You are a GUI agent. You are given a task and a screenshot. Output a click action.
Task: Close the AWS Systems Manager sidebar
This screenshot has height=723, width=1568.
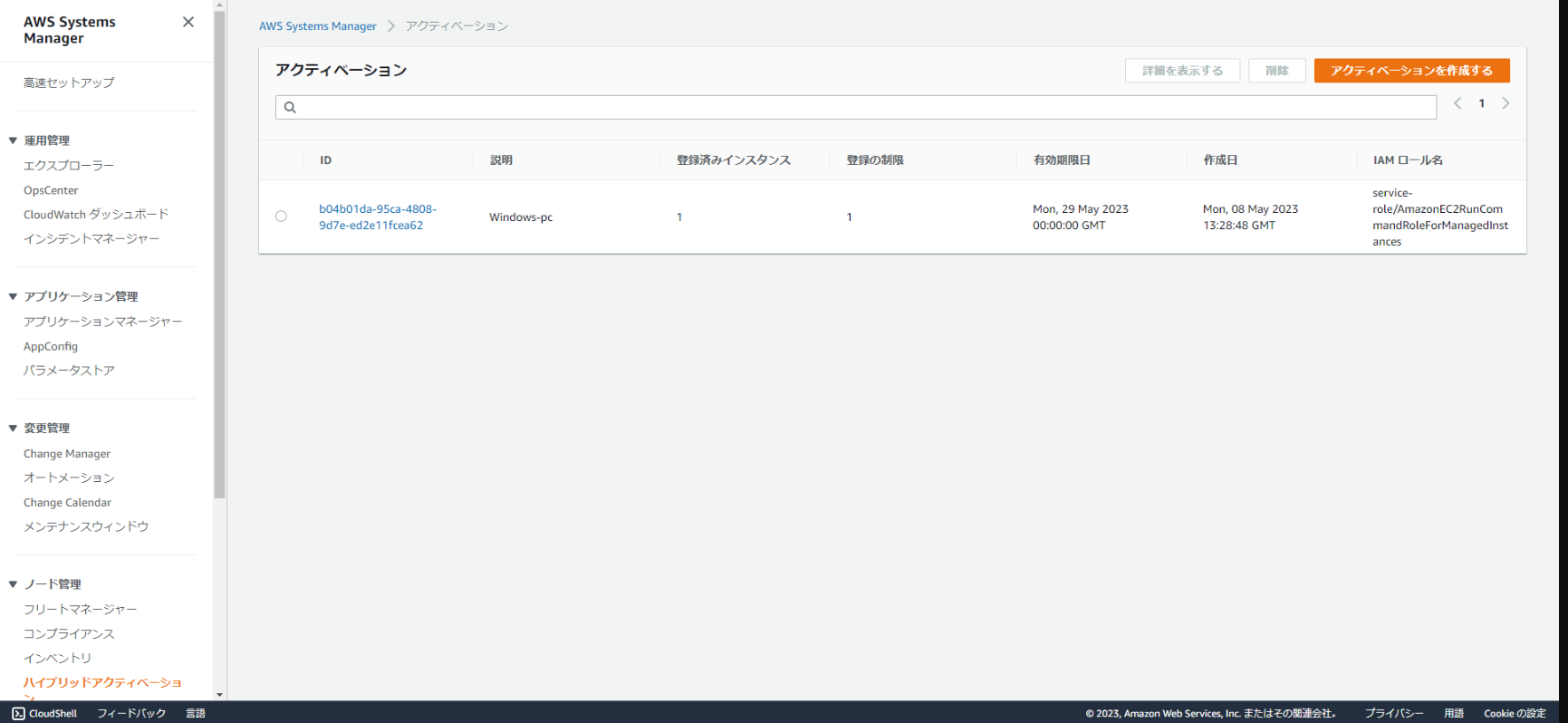pyautogui.click(x=188, y=22)
